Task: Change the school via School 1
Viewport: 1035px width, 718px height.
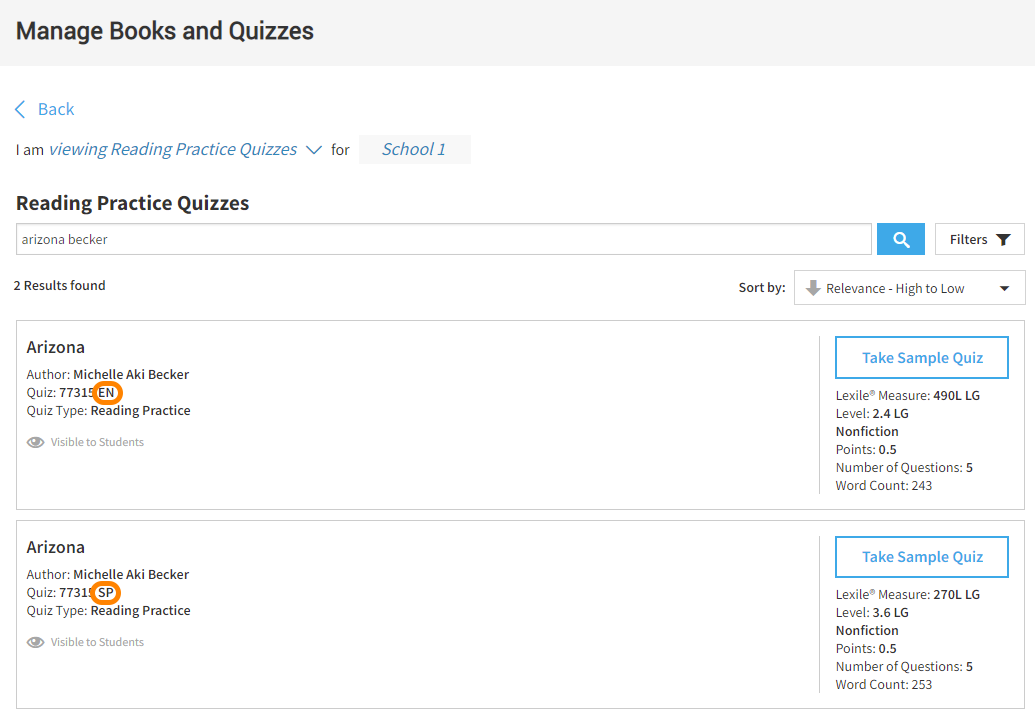Action: (x=415, y=149)
